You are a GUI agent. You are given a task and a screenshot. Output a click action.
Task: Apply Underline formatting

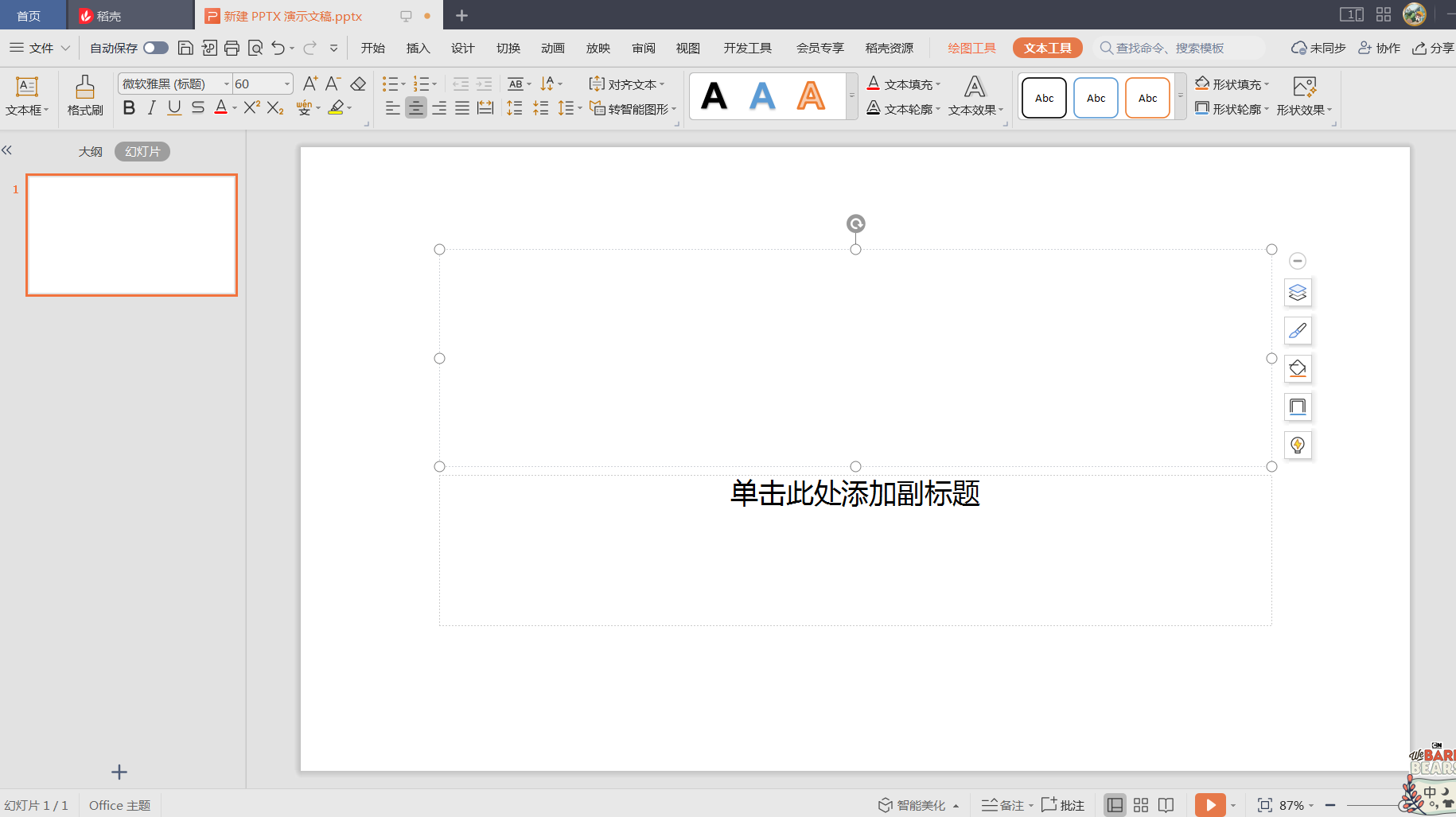pyautogui.click(x=174, y=107)
